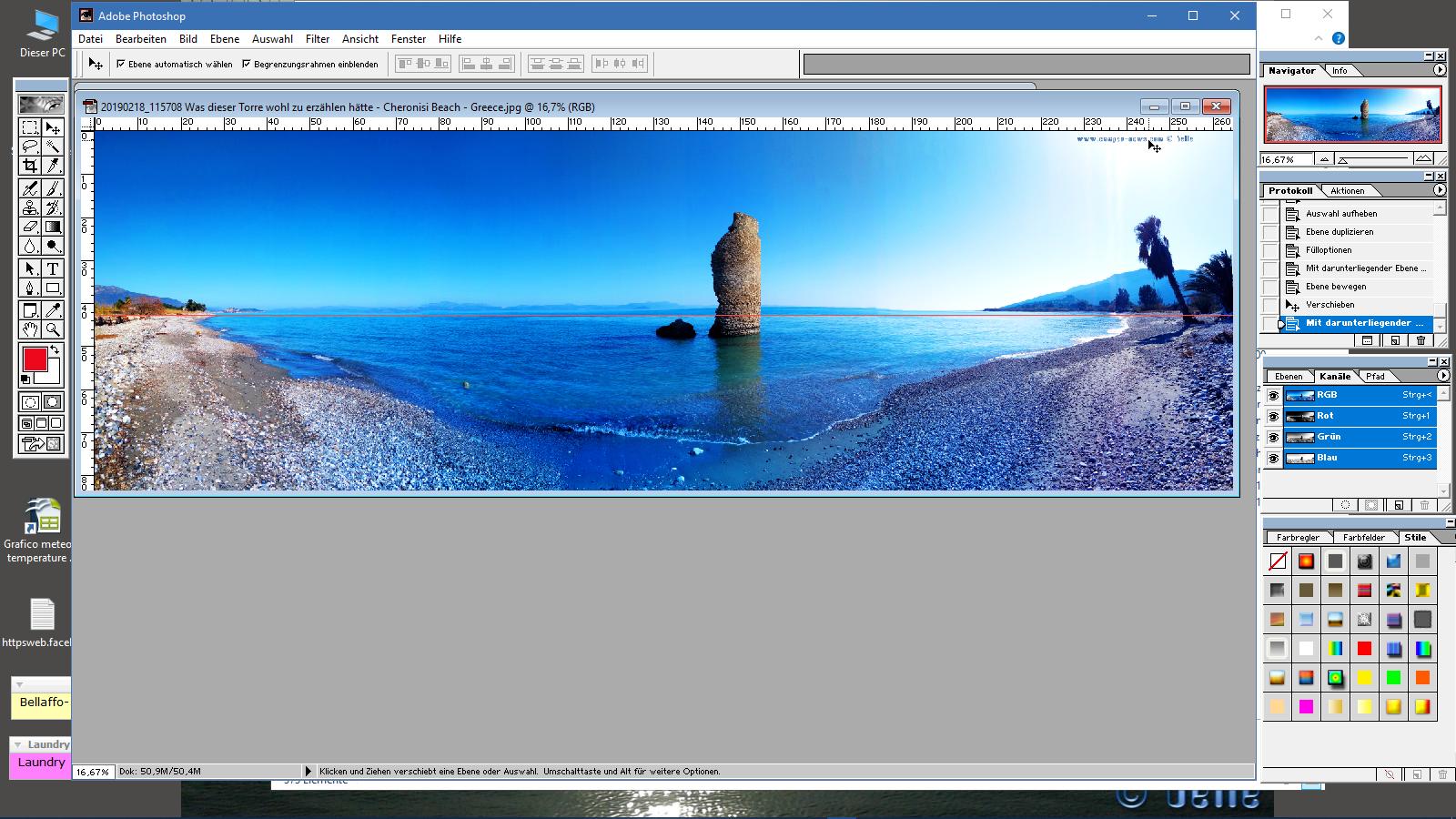The height and width of the screenshot is (819, 1456).
Task: Expand the Kanäle panel flyout menu
Action: (1443, 376)
